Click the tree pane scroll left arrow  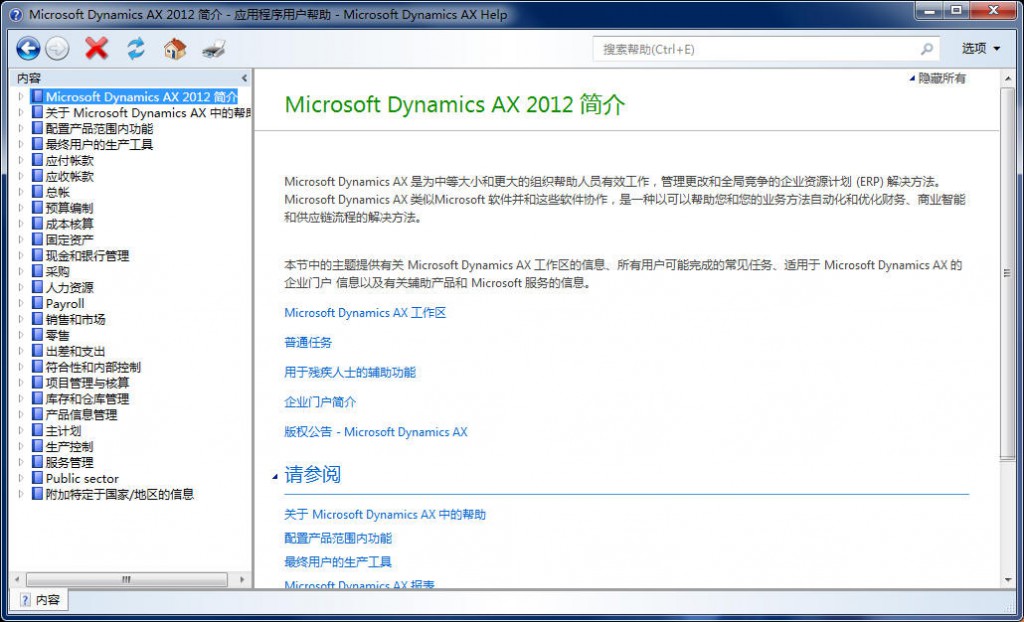(x=17, y=580)
